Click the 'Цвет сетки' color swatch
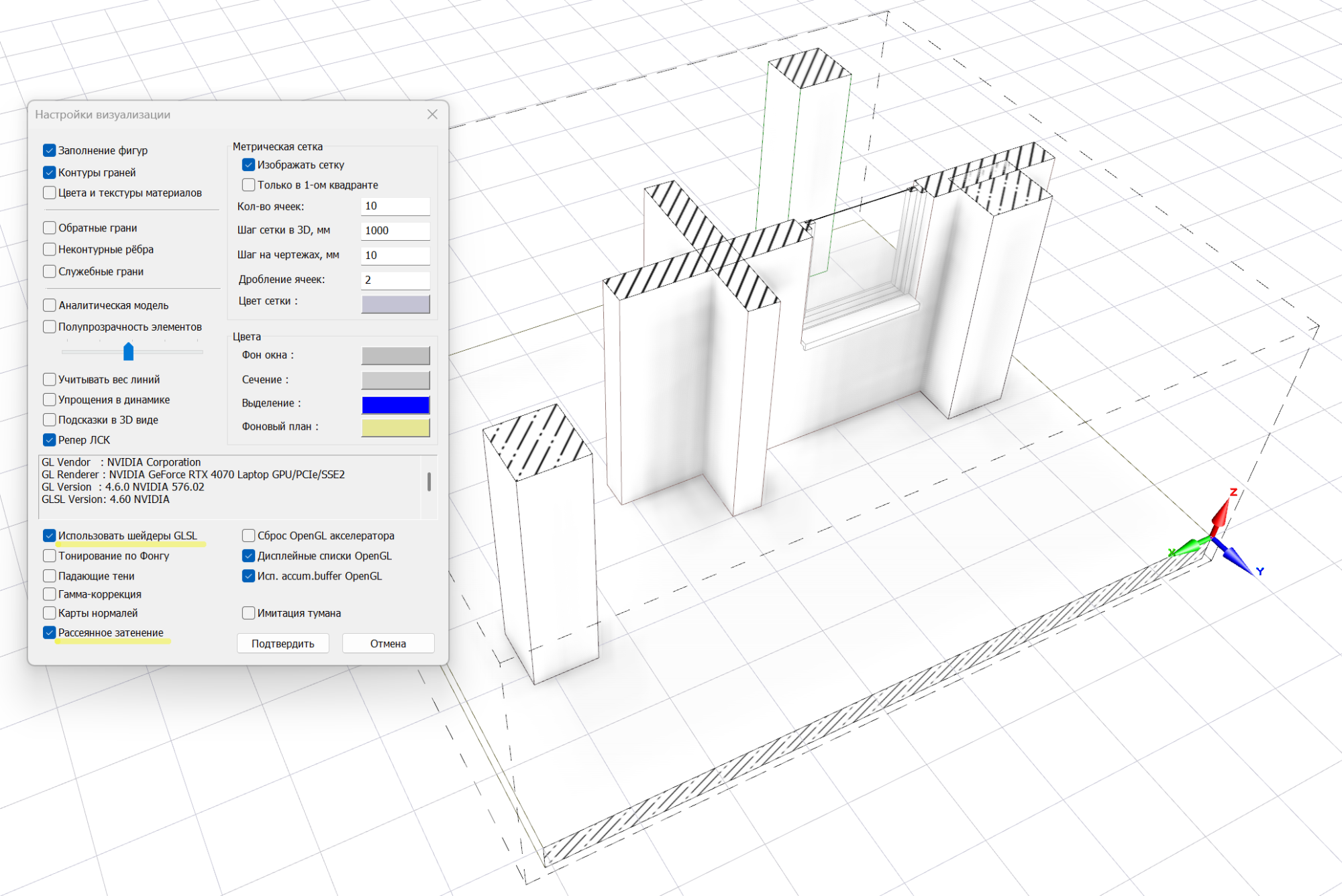 tap(395, 304)
